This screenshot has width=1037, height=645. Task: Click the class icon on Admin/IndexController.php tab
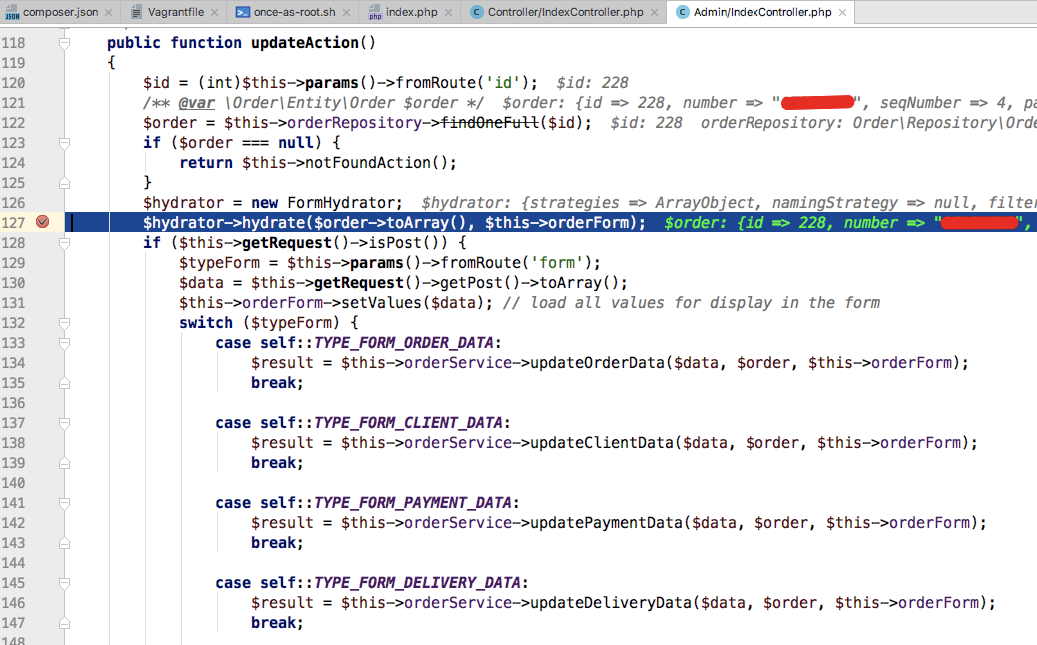point(683,12)
